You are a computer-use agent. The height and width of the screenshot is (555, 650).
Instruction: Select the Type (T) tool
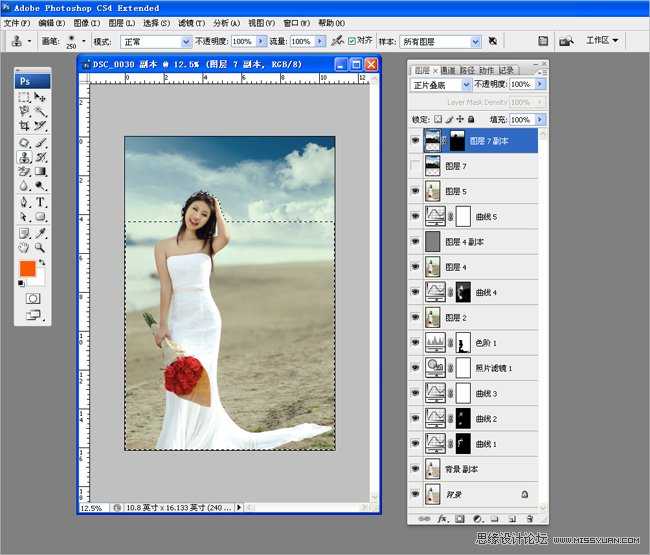click(41, 201)
